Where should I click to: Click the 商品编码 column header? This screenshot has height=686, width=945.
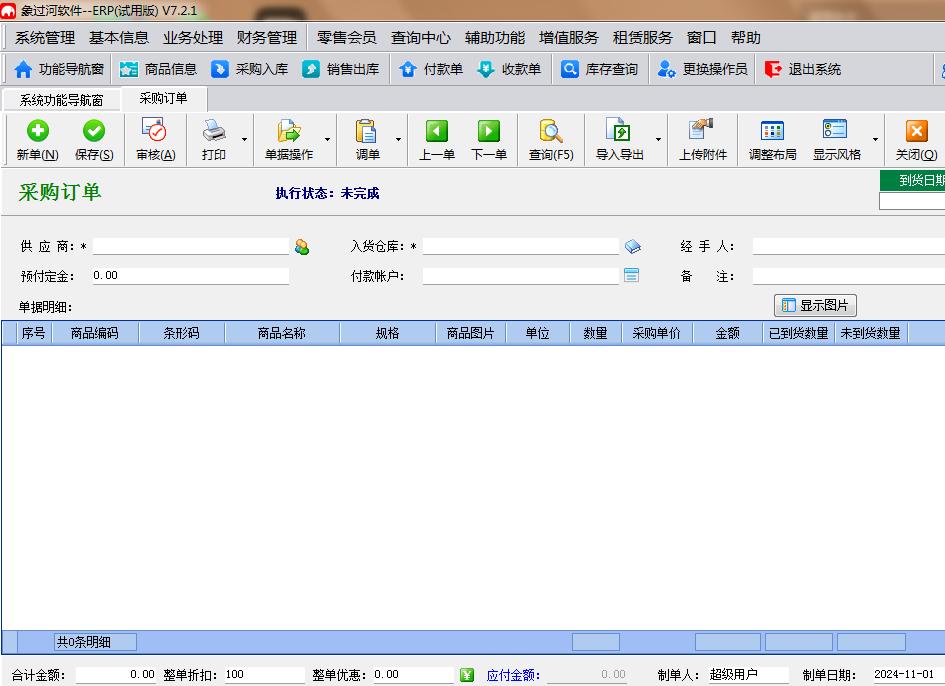[x=95, y=333]
